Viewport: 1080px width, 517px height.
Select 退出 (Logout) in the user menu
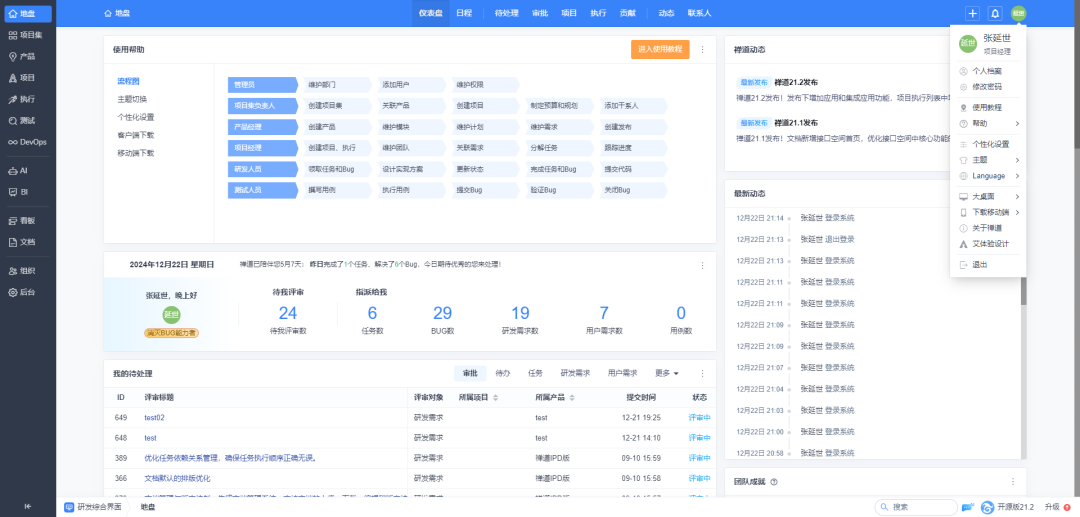pyautogui.click(x=980, y=265)
